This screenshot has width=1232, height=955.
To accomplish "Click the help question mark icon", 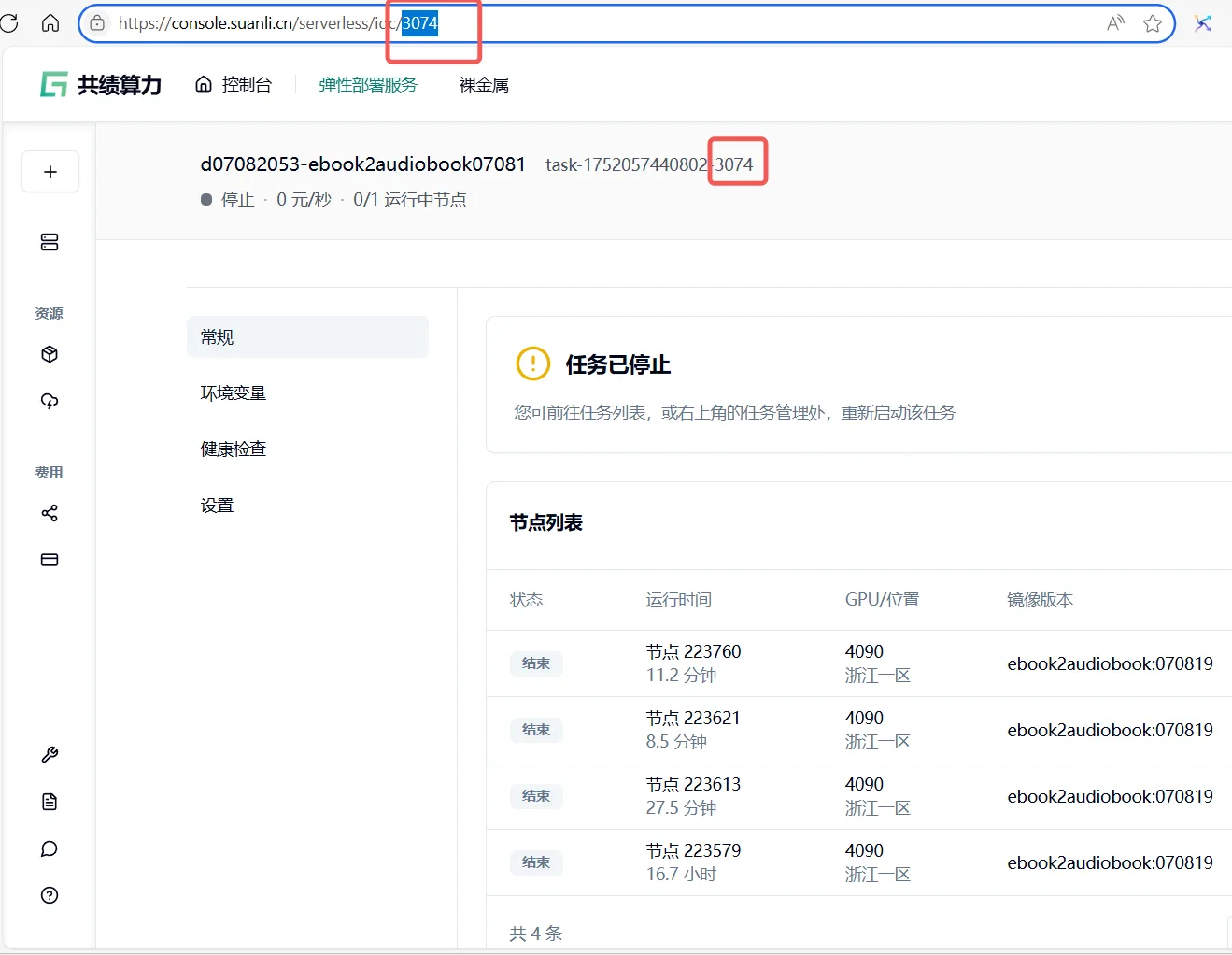I will coord(50,895).
